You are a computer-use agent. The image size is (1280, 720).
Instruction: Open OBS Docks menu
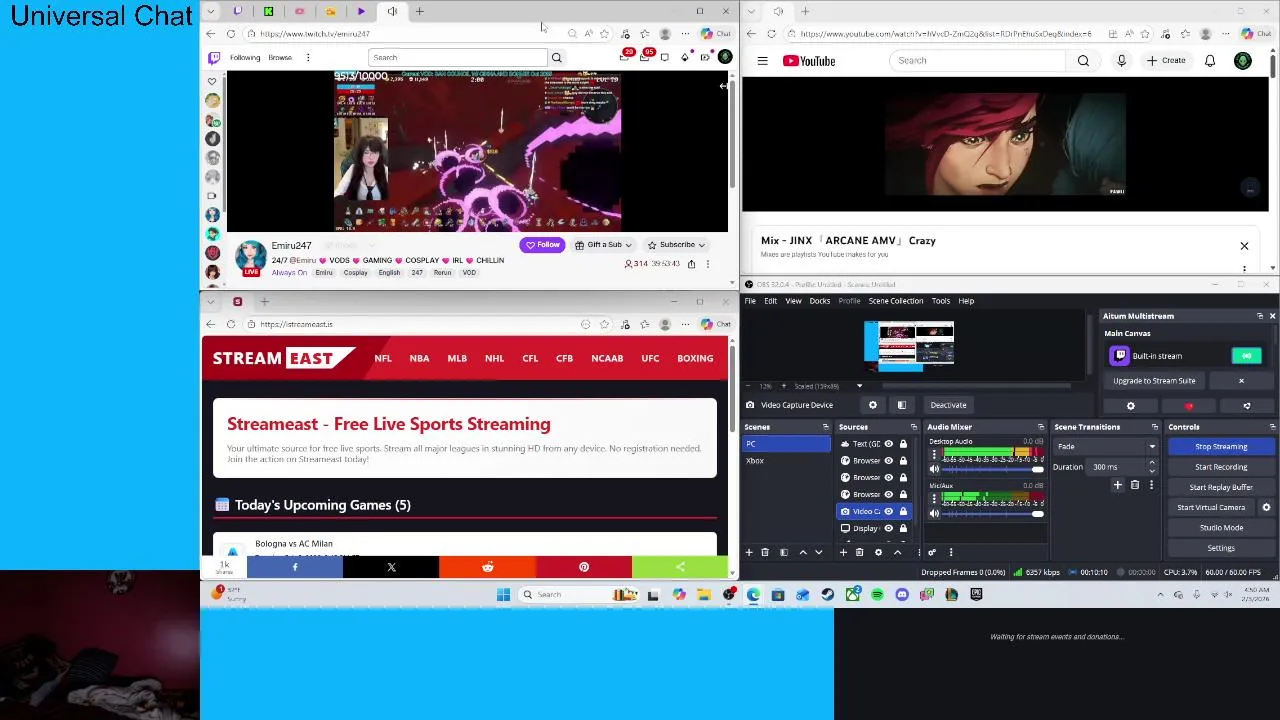pos(819,301)
